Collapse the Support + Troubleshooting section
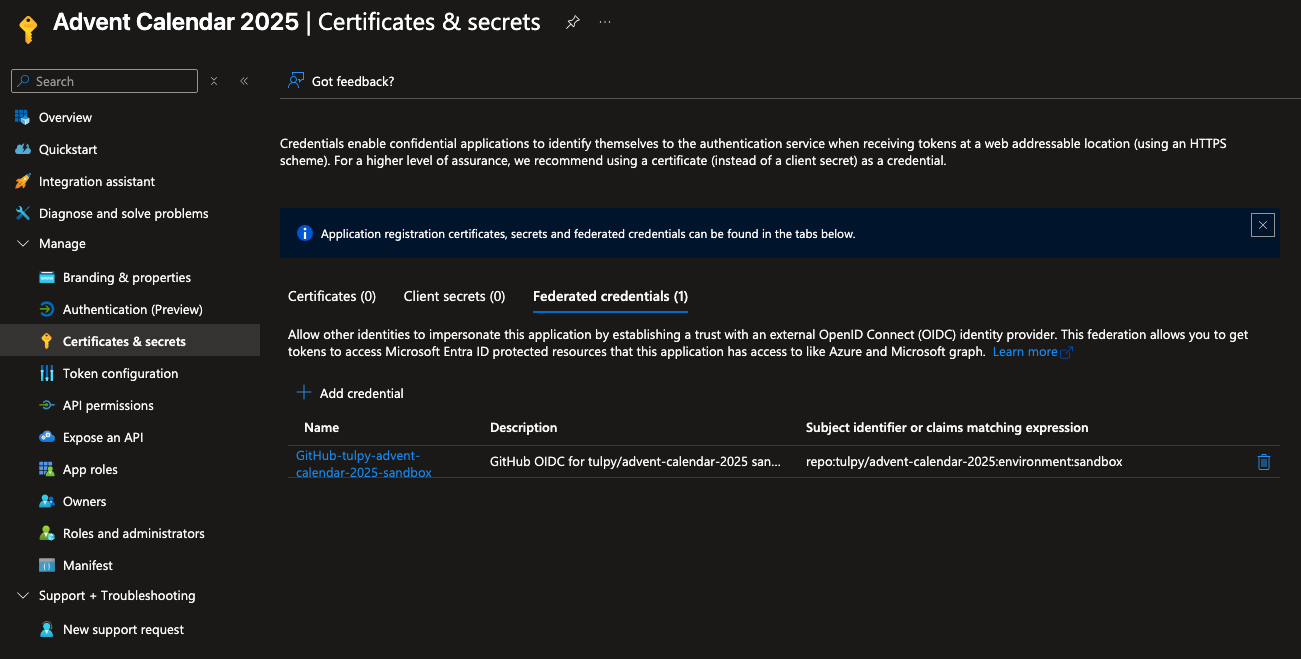The image size is (1301, 659). (24, 596)
